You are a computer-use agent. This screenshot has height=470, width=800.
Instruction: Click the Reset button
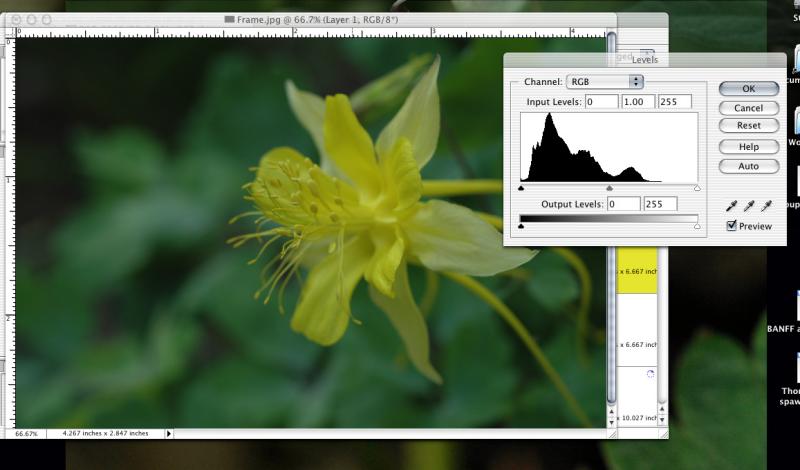pos(748,126)
